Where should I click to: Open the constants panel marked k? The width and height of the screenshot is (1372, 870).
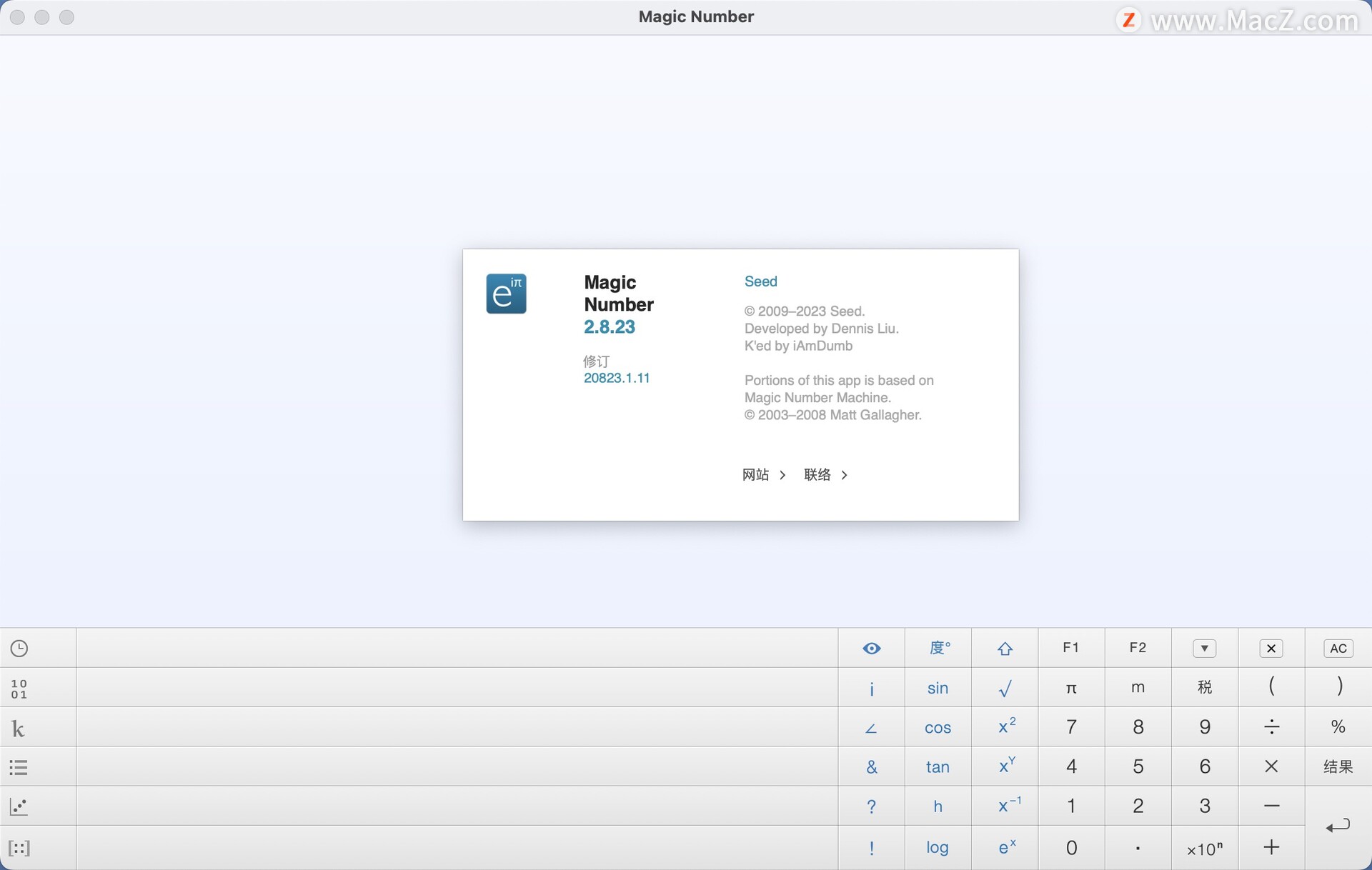click(19, 728)
